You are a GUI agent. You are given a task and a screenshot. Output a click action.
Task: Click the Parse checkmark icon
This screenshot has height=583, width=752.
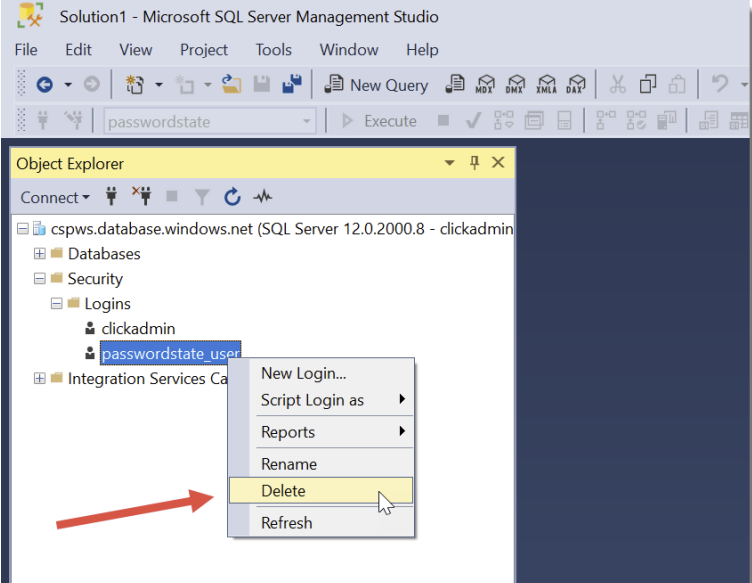click(x=473, y=121)
